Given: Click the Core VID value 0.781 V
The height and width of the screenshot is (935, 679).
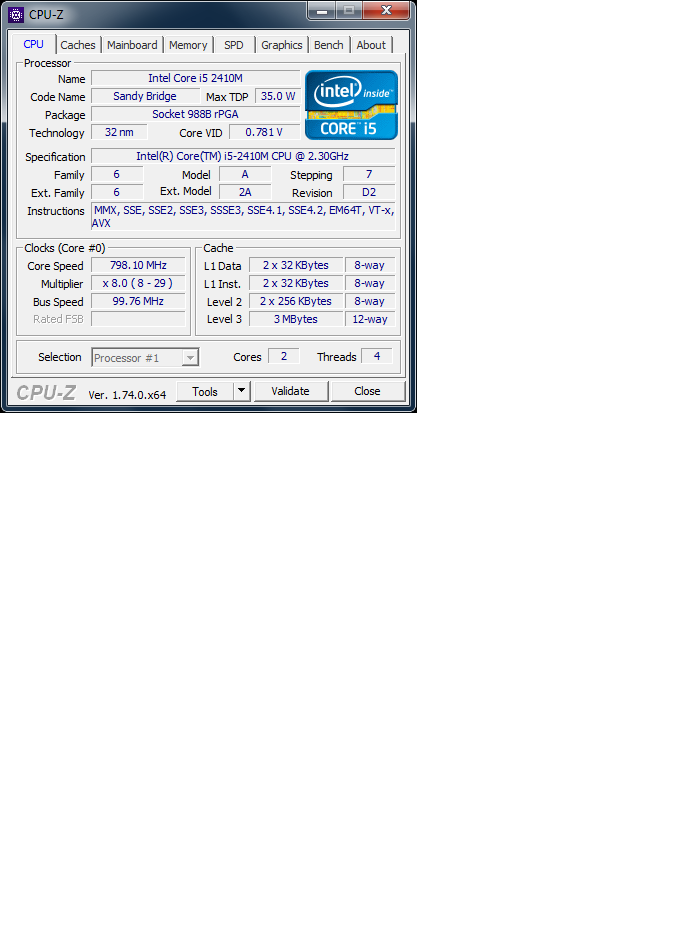Looking at the screenshot, I should (264, 132).
